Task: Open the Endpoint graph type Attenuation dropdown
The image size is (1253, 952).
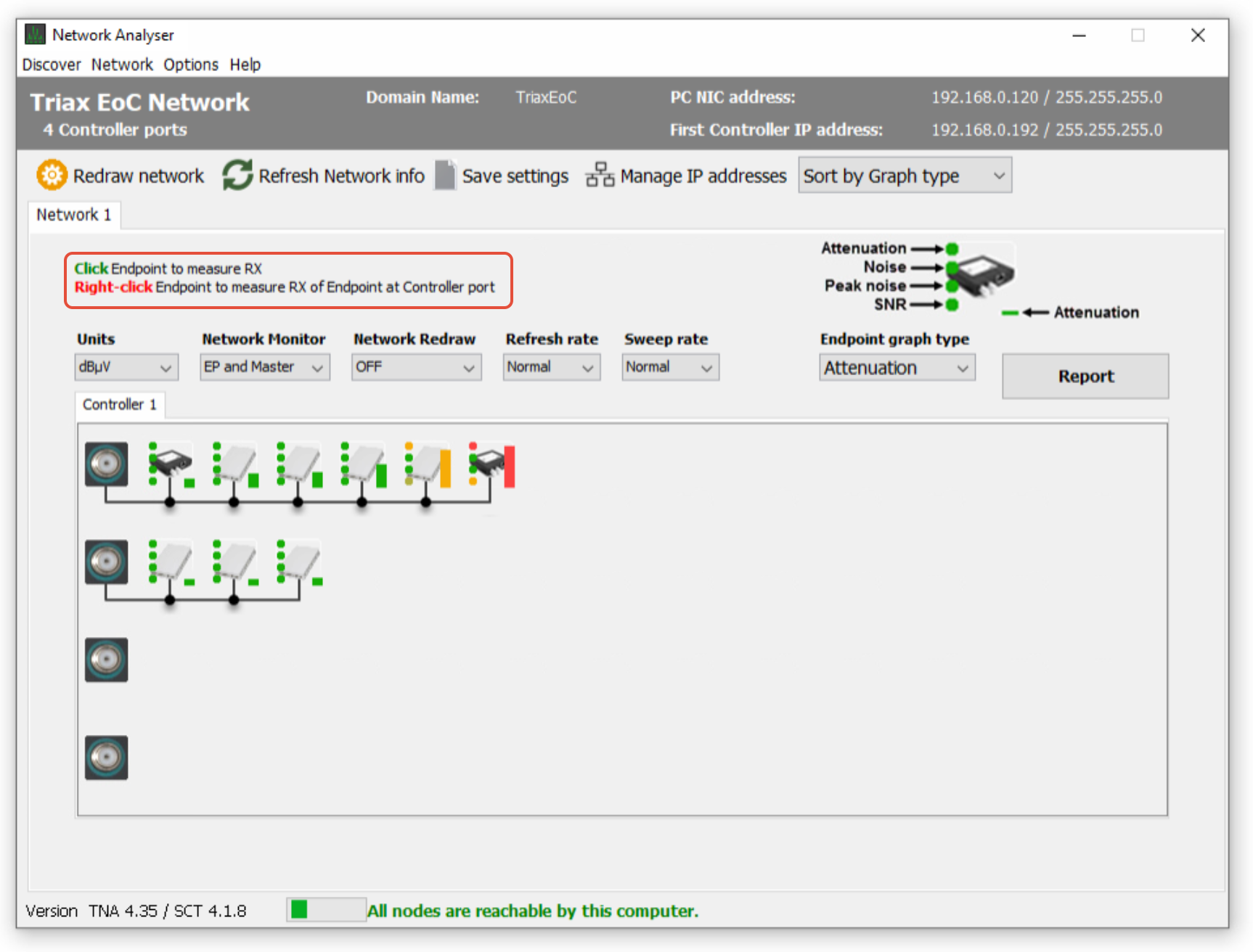Action: (897, 368)
